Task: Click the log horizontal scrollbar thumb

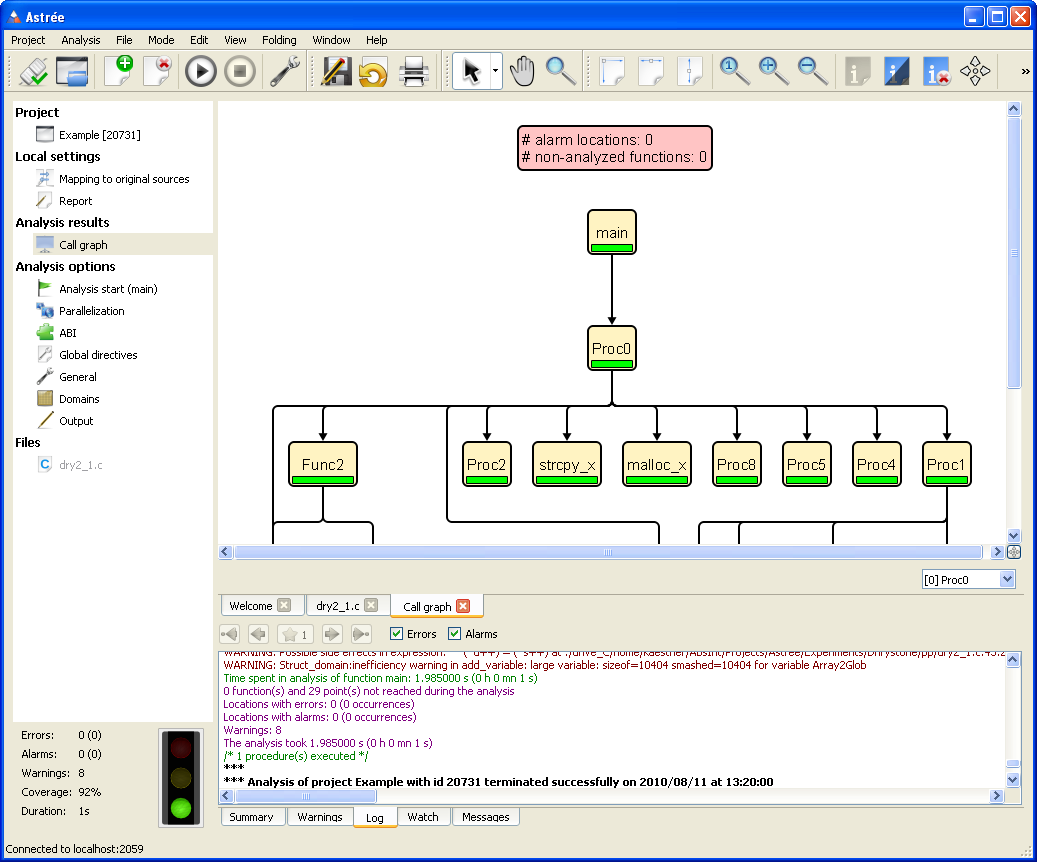Action: [306, 796]
